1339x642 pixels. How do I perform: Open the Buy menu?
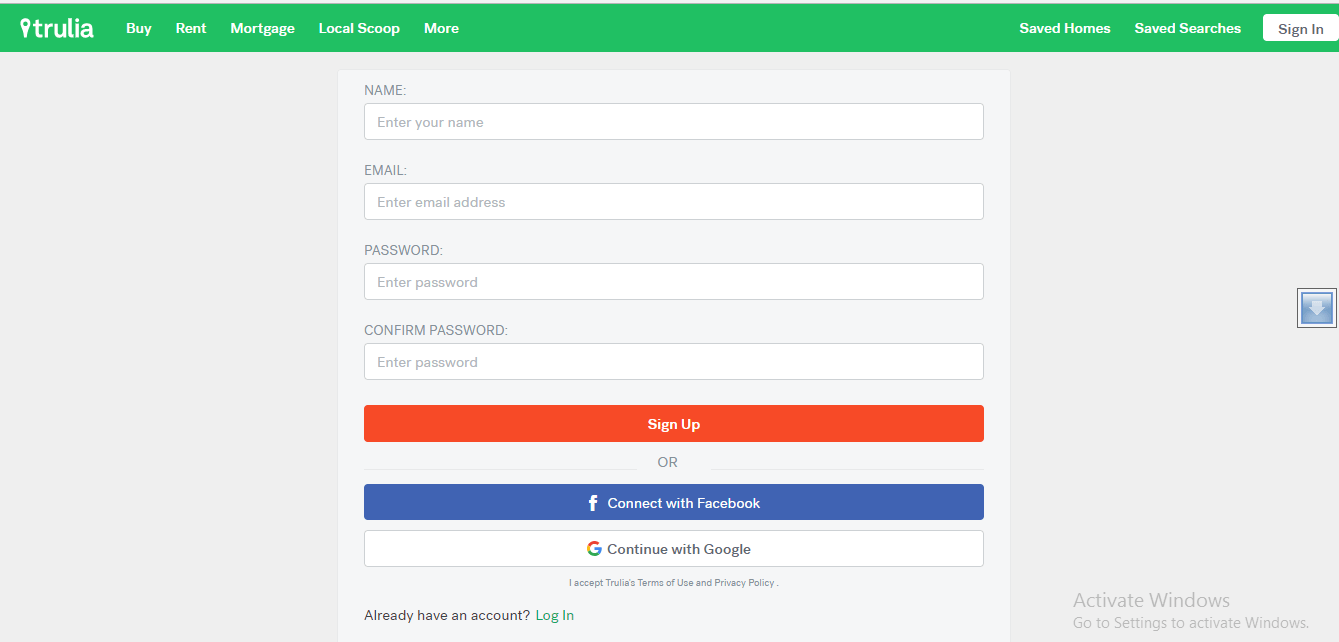pos(139,28)
